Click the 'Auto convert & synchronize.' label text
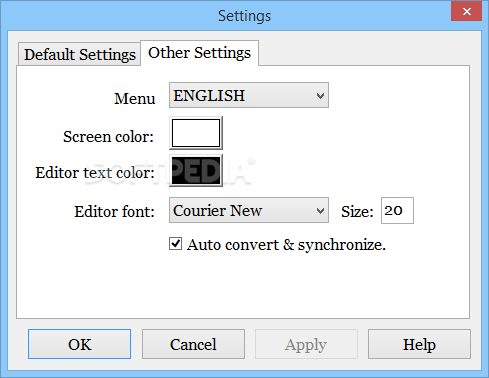 pos(286,245)
